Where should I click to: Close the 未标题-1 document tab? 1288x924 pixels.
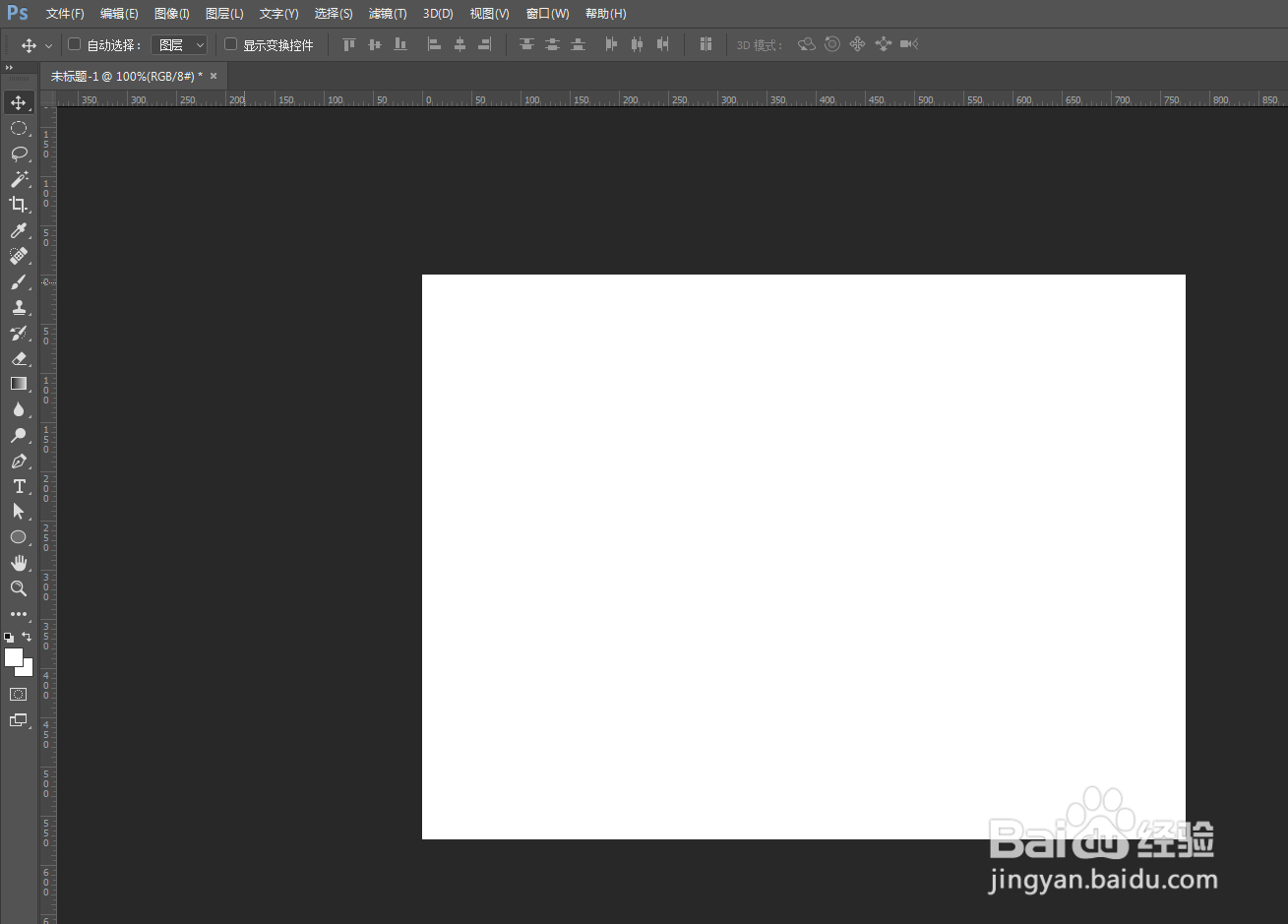(x=214, y=76)
